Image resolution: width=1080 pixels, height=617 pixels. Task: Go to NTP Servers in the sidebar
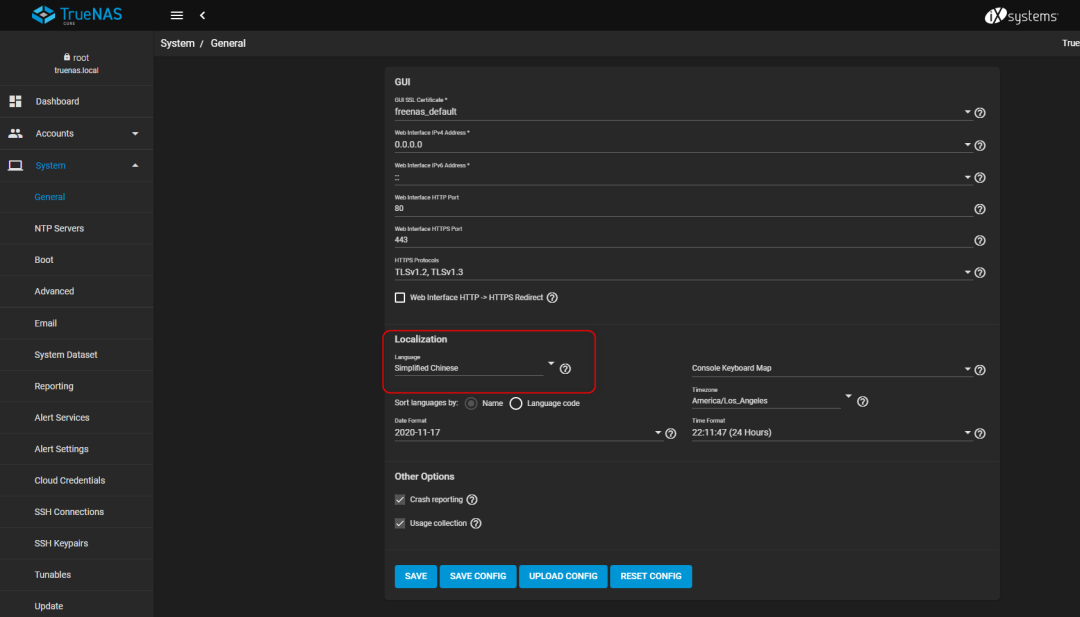coord(60,228)
